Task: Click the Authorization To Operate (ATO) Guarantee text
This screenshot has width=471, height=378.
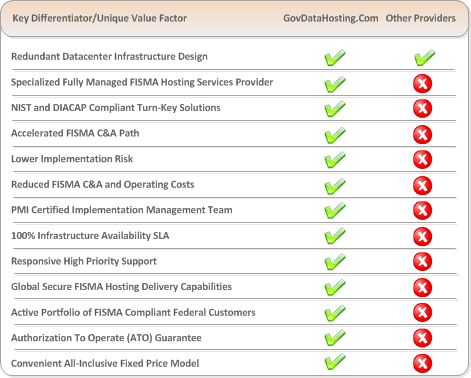Action: click(106, 338)
